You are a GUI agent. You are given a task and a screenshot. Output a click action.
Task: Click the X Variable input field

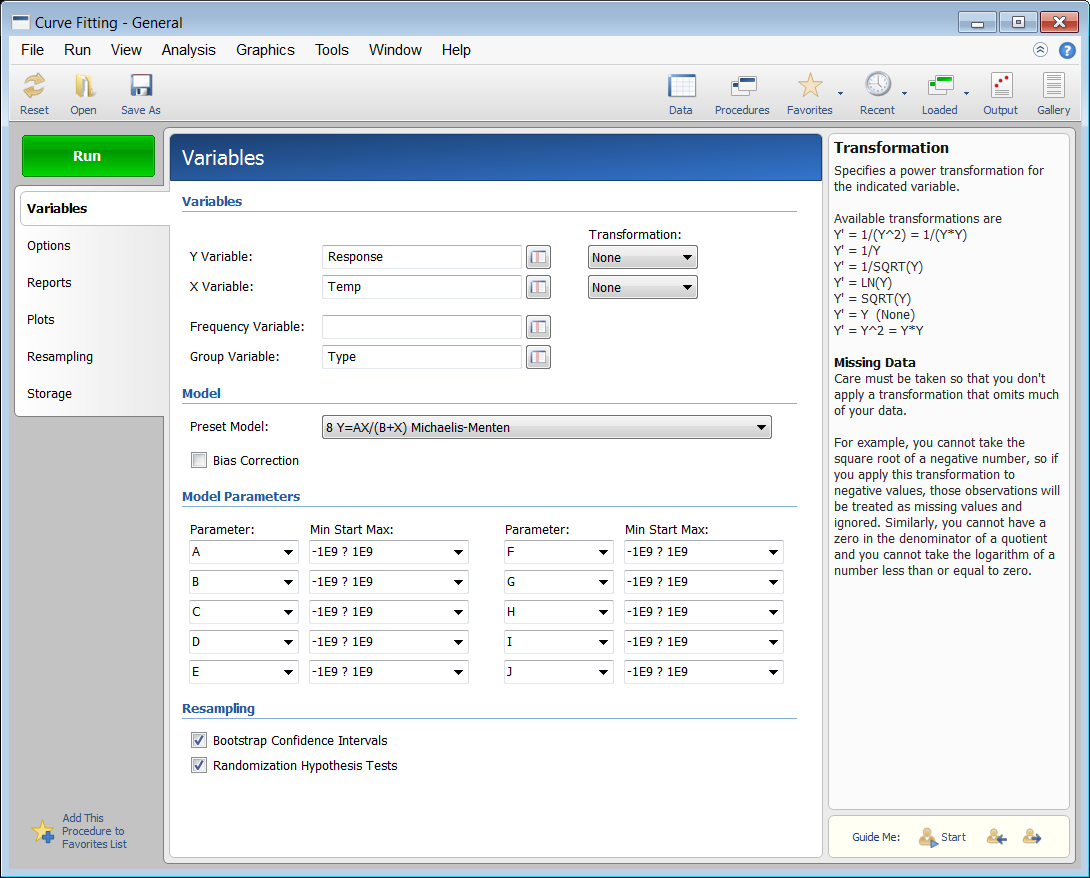(x=421, y=287)
